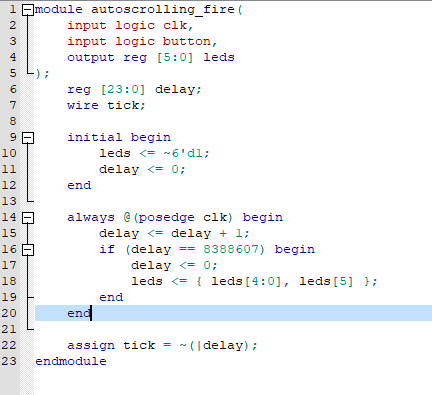This screenshot has width=432, height=395.
Task: Click the ~6'd1 literal value
Action: tap(183, 153)
